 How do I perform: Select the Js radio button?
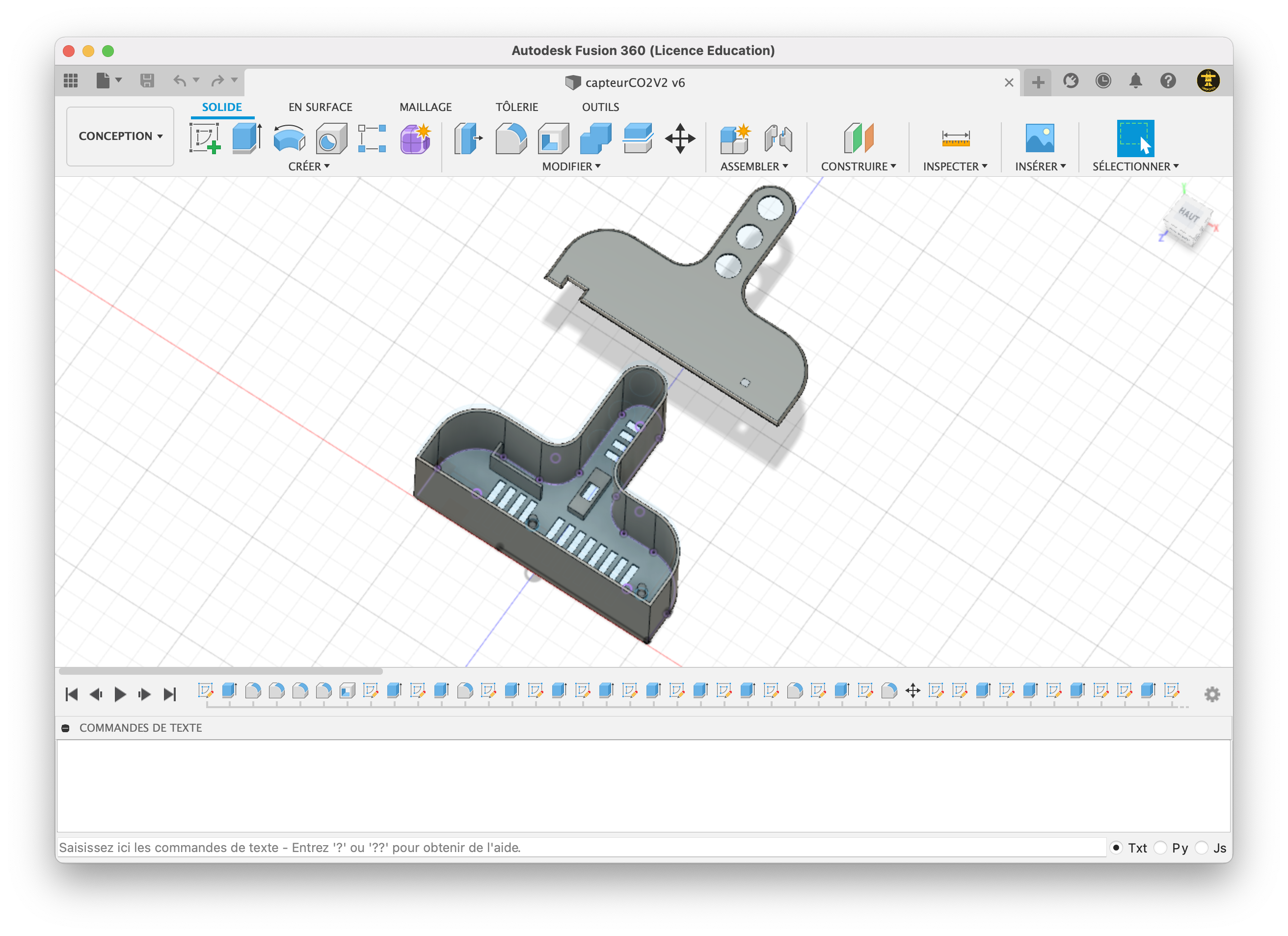(1202, 847)
